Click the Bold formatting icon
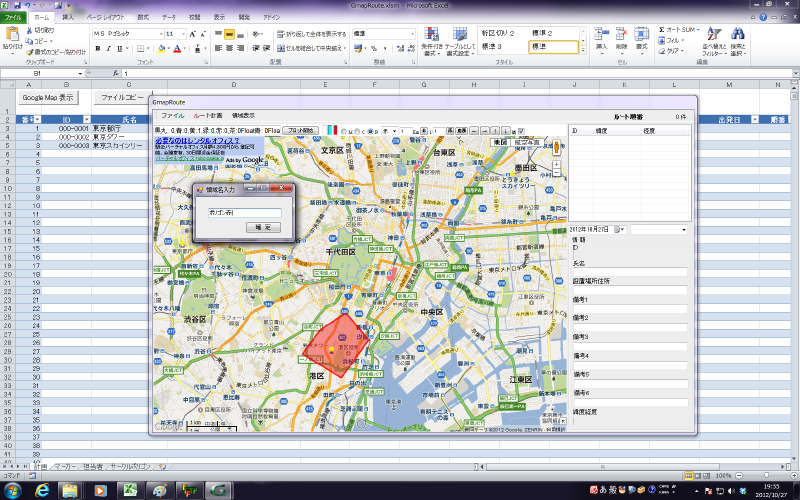800x500 pixels. coord(98,47)
